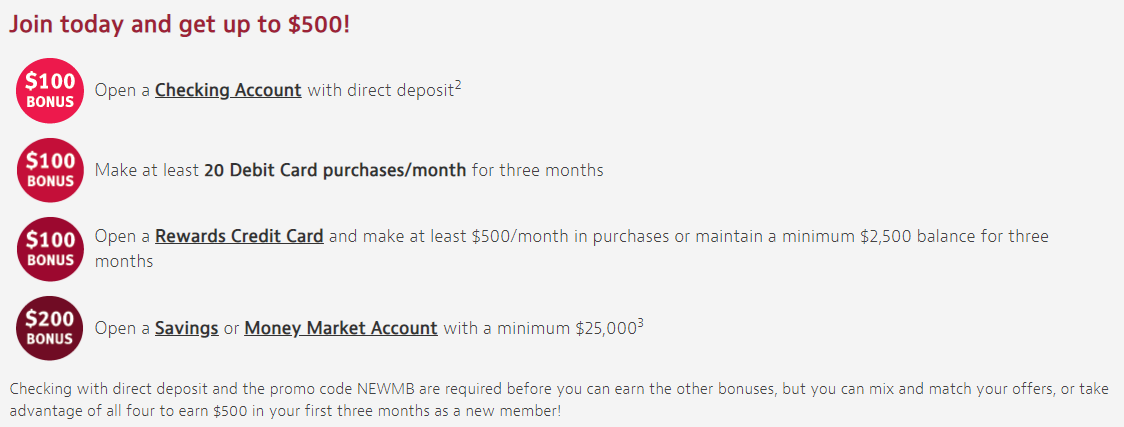Follow the Savings link

coord(186,328)
